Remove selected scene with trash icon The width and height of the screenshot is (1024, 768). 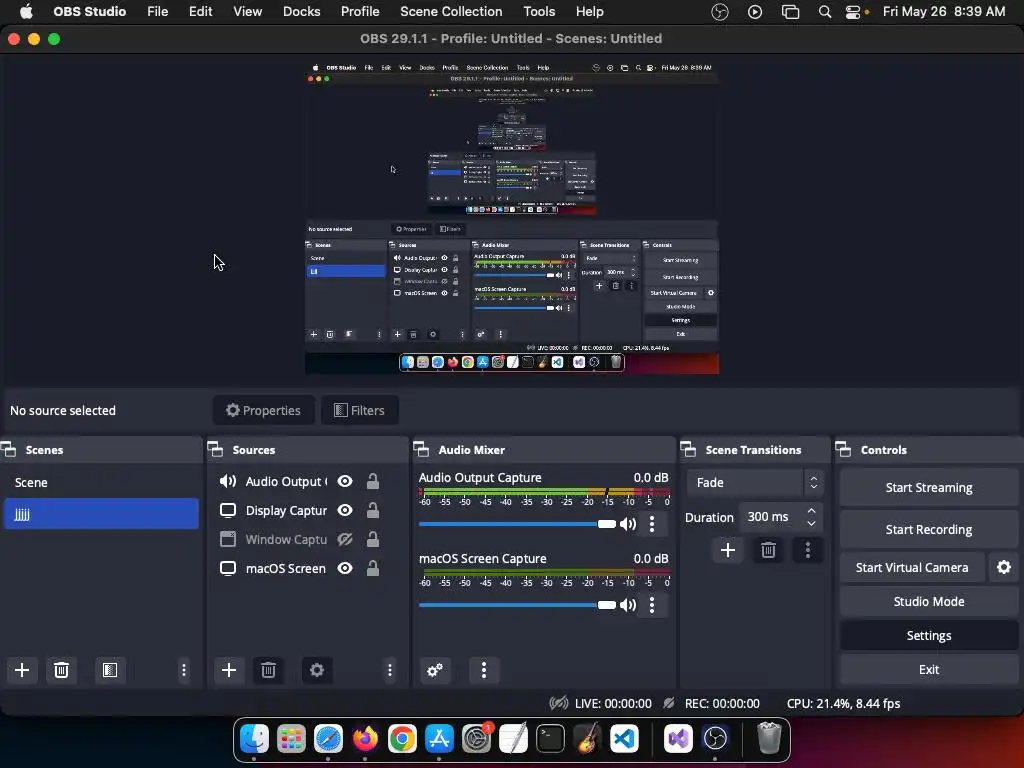[x=61, y=670]
